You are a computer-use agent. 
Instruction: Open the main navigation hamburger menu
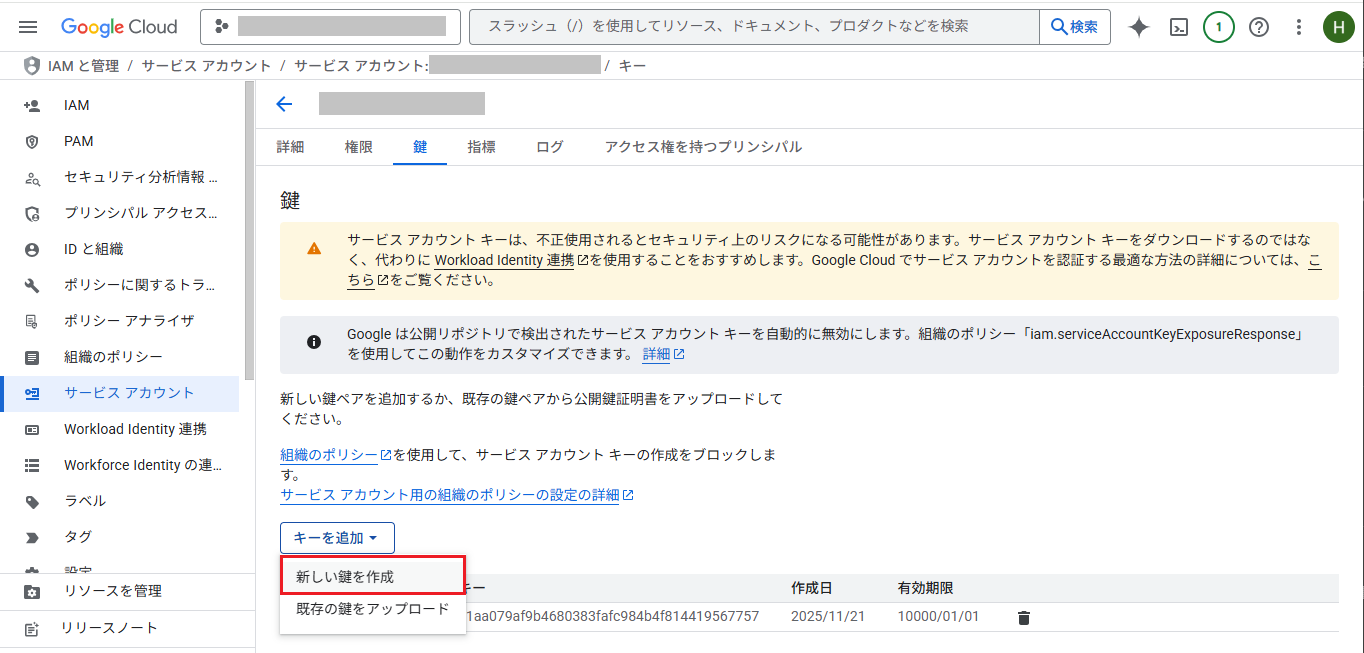28,27
